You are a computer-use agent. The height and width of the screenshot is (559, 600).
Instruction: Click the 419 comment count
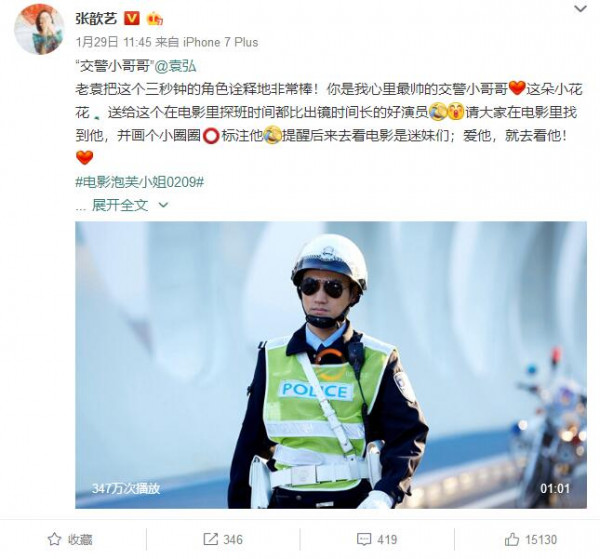click(387, 539)
